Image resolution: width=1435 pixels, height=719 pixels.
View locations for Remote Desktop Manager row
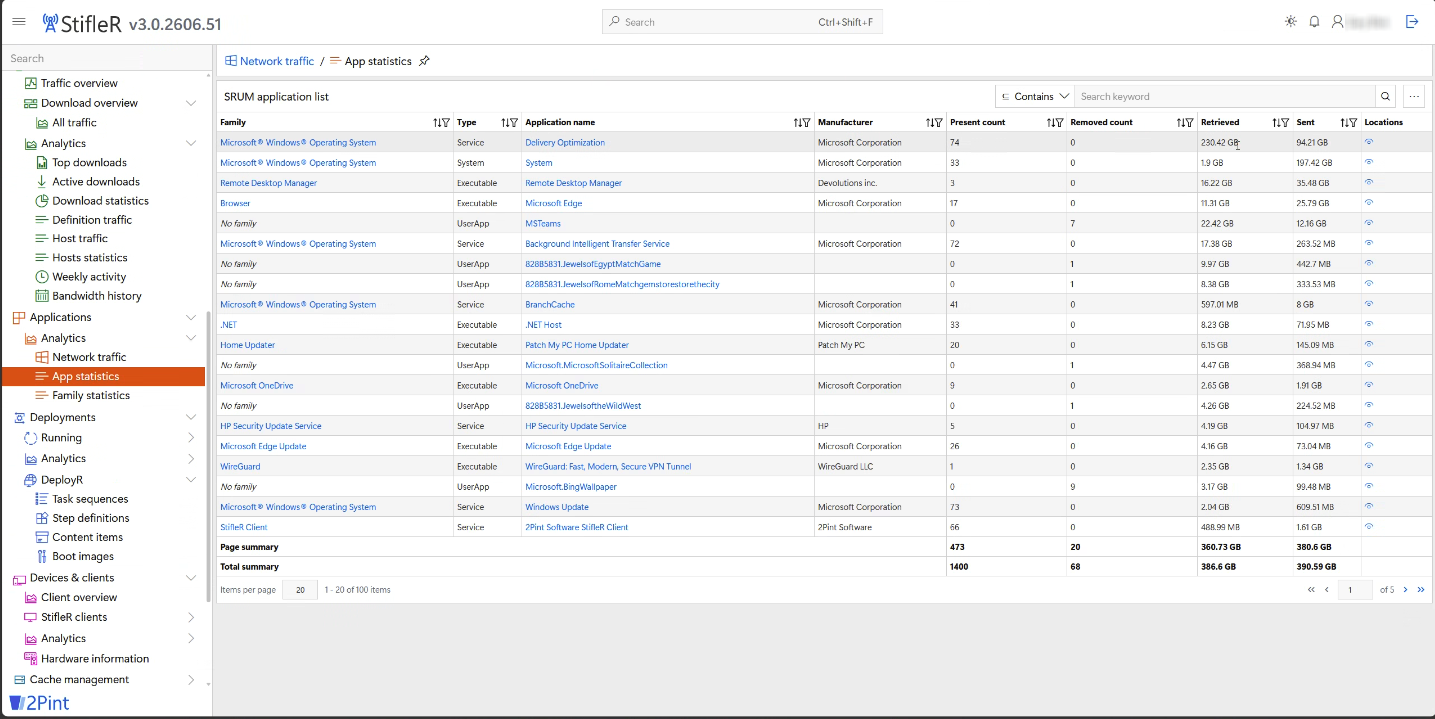pos(1369,182)
